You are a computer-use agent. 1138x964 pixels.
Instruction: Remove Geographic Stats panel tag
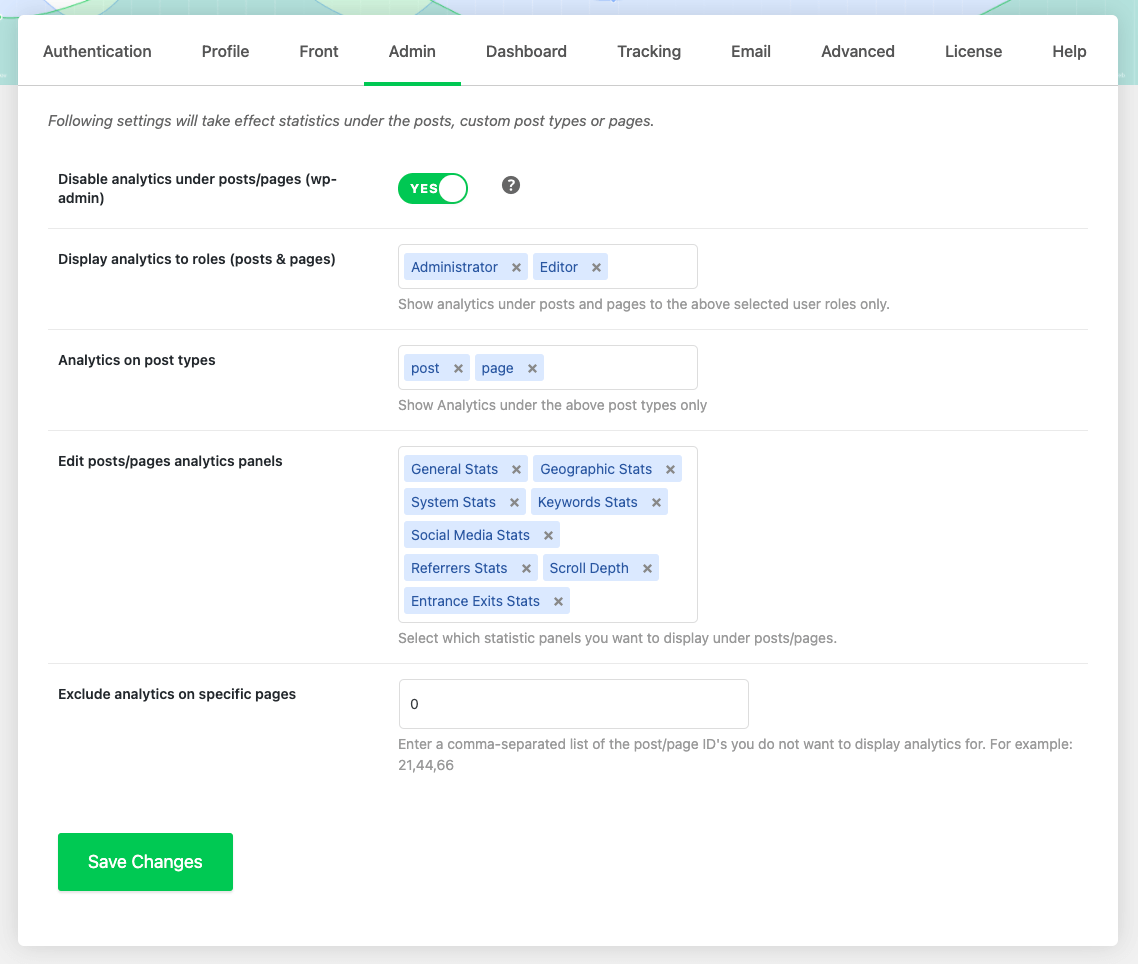(x=670, y=470)
